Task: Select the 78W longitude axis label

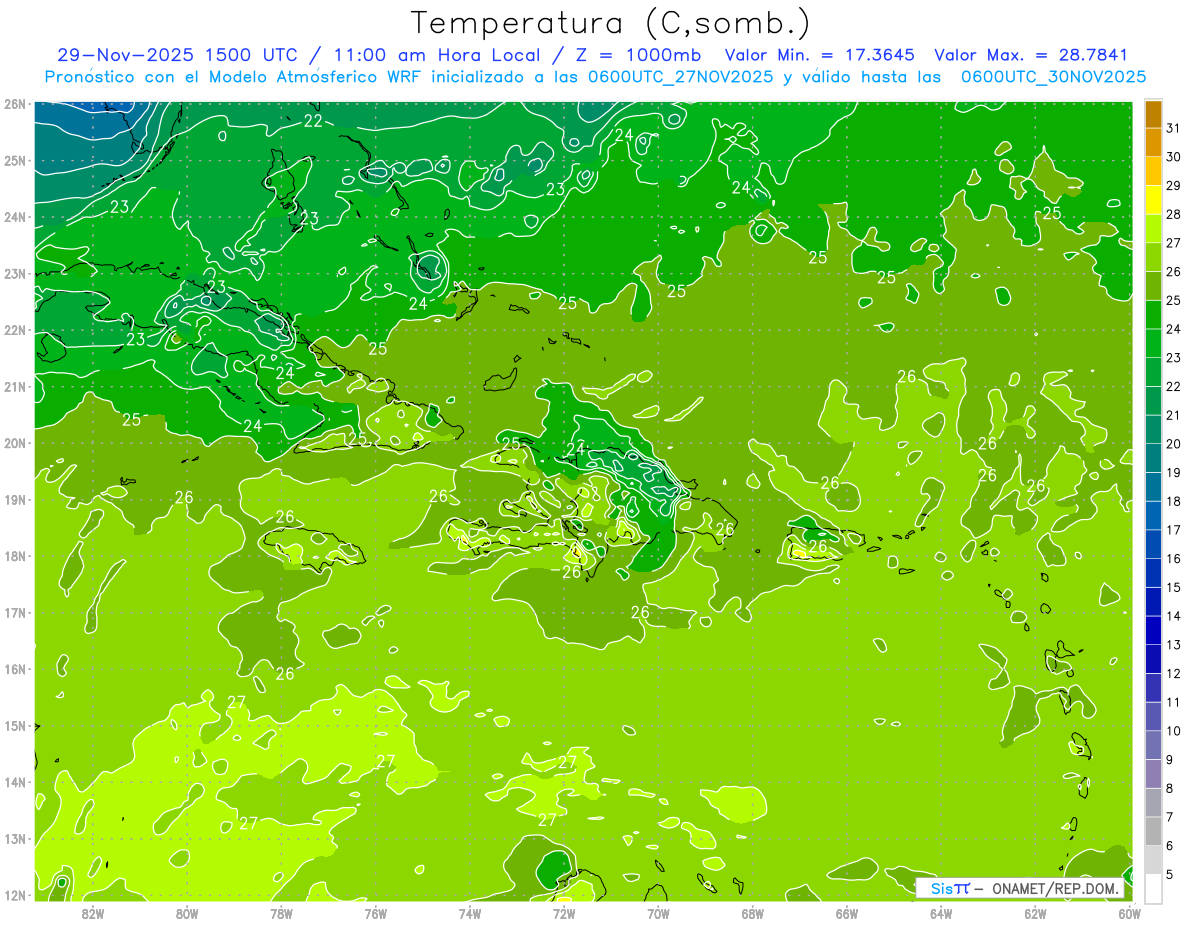Action: (x=281, y=913)
